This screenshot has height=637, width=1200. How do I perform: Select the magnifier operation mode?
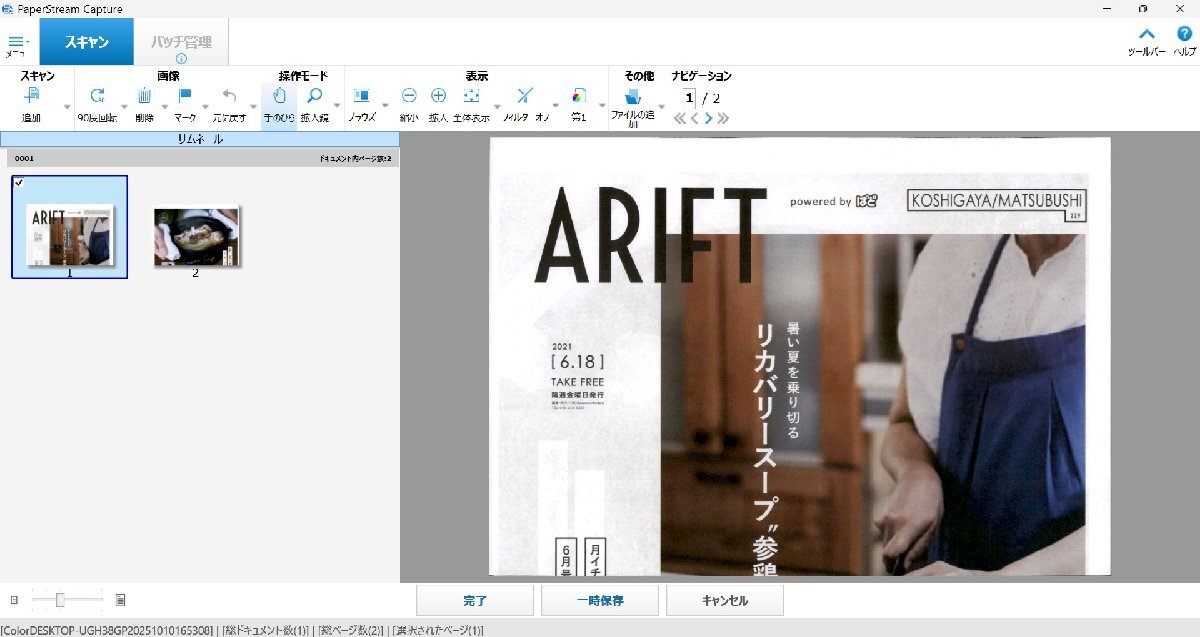pos(314,97)
